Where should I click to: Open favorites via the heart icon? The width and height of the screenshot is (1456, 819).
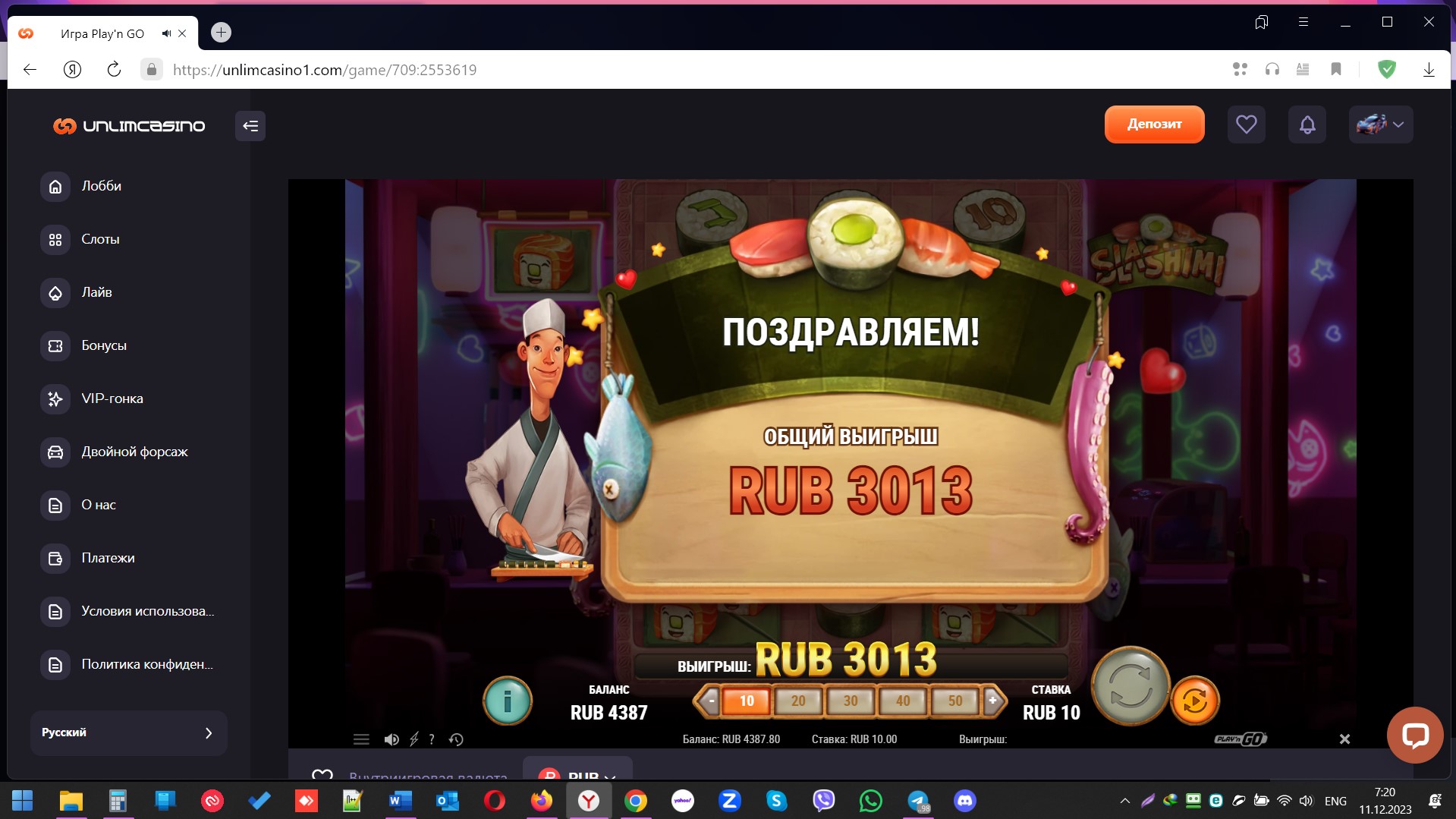[1246, 124]
